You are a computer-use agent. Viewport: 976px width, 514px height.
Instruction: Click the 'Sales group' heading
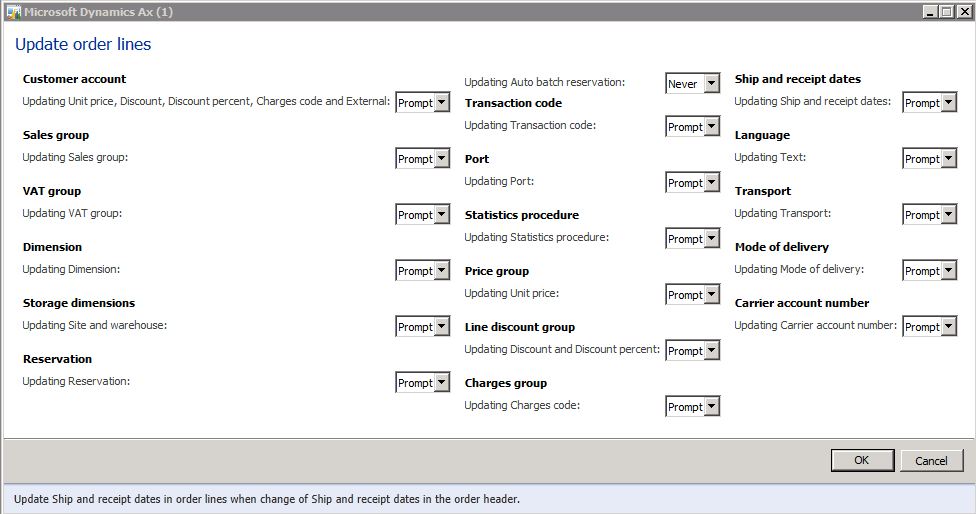tap(56, 135)
